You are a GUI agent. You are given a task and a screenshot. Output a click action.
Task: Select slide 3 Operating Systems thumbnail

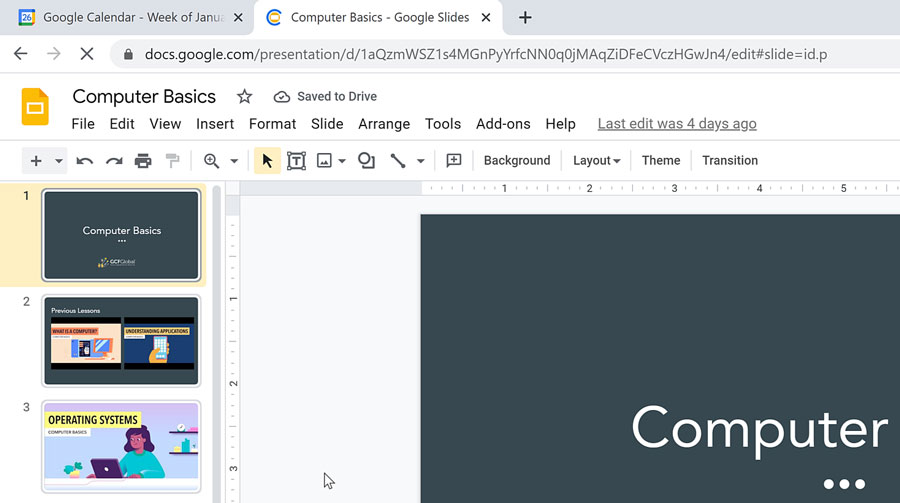pos(121,447)
